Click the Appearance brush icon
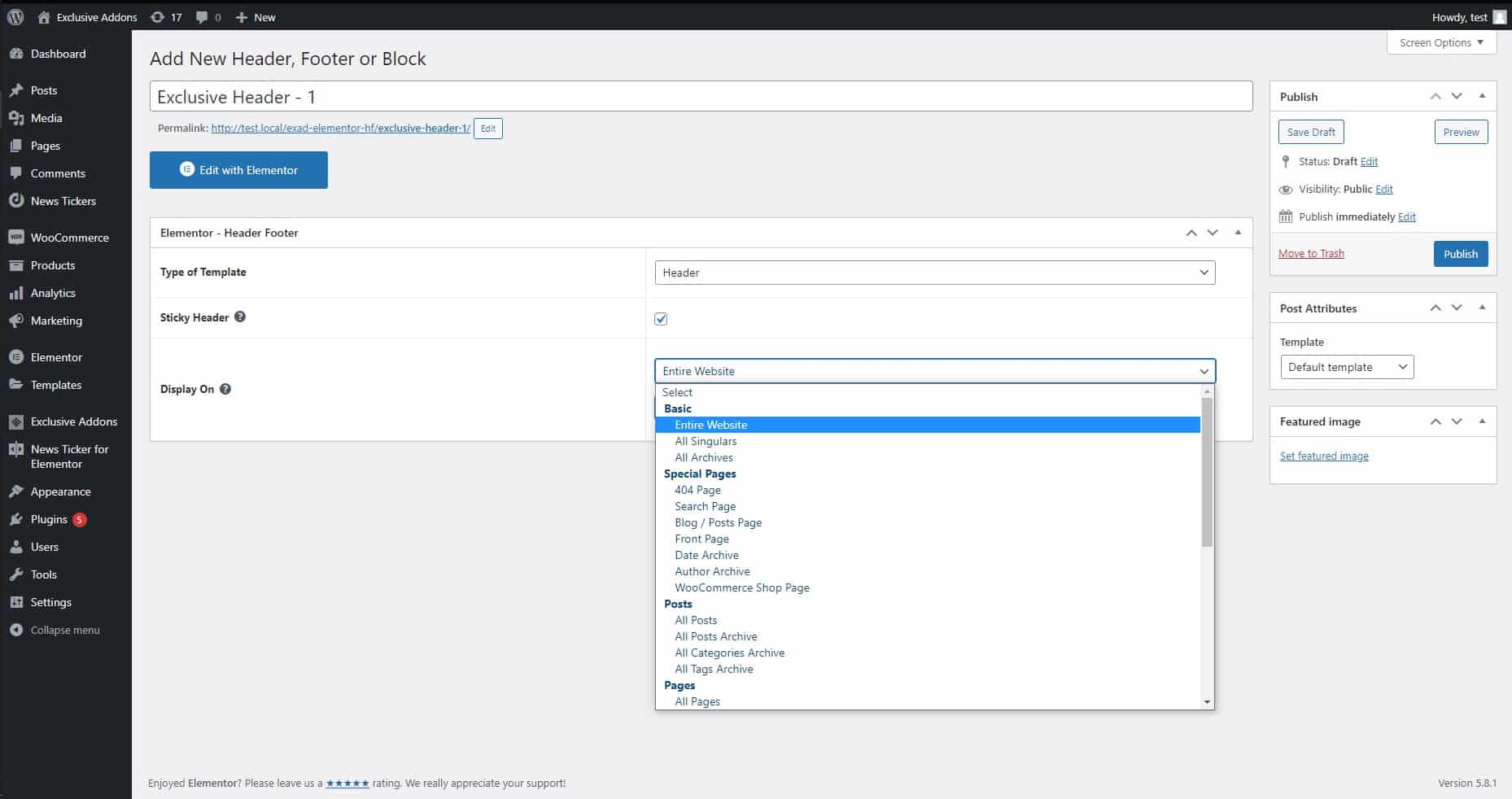Viewport: 1512px width, 799px height. 16,491
